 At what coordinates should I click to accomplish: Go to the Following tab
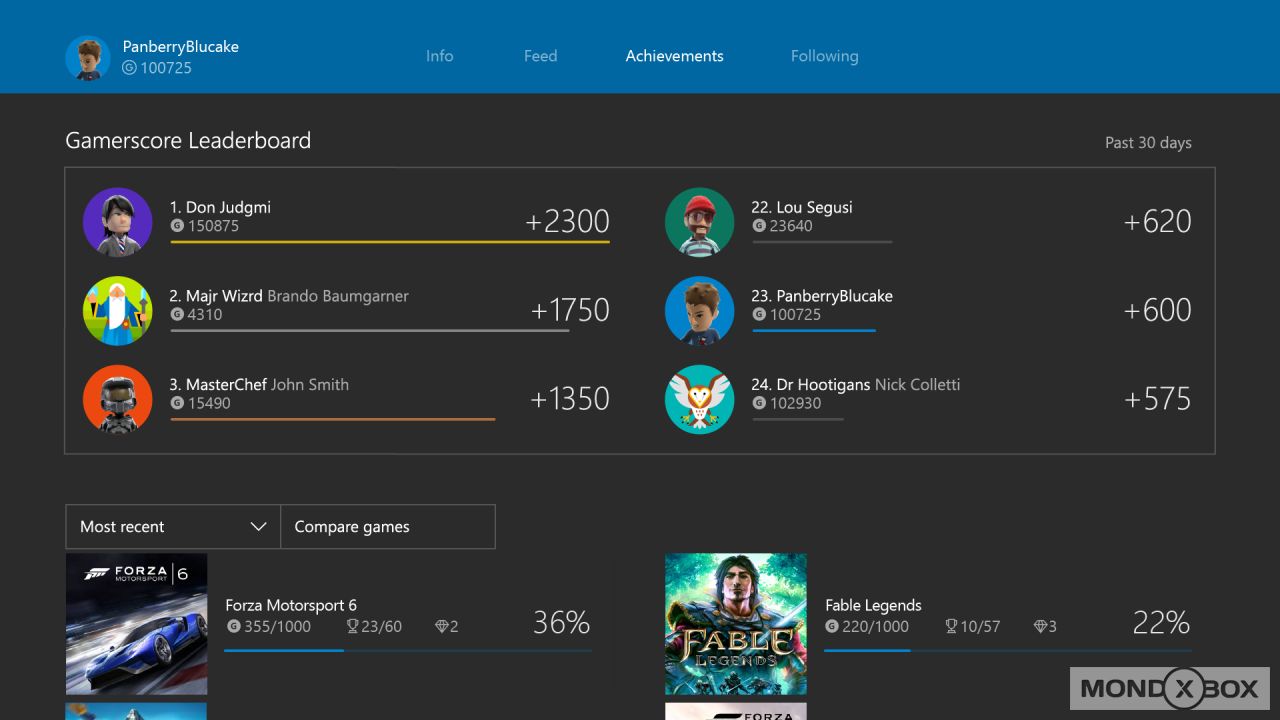point(824,56)
